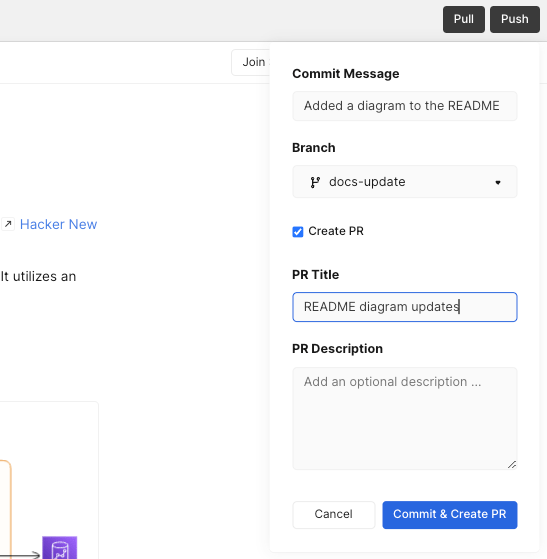Click the git branch icon beside docs-update
Viewport: 547px width, 559px height.
315,182
